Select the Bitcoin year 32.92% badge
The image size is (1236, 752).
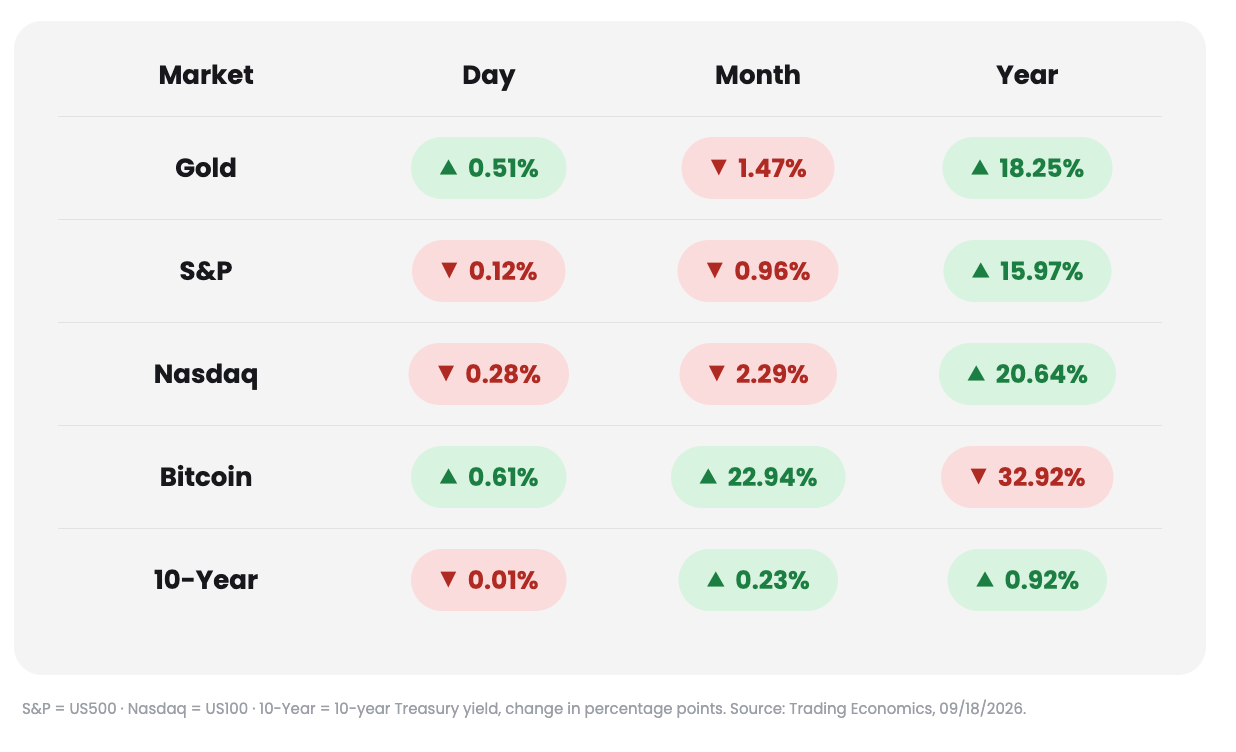[1027, 477]
